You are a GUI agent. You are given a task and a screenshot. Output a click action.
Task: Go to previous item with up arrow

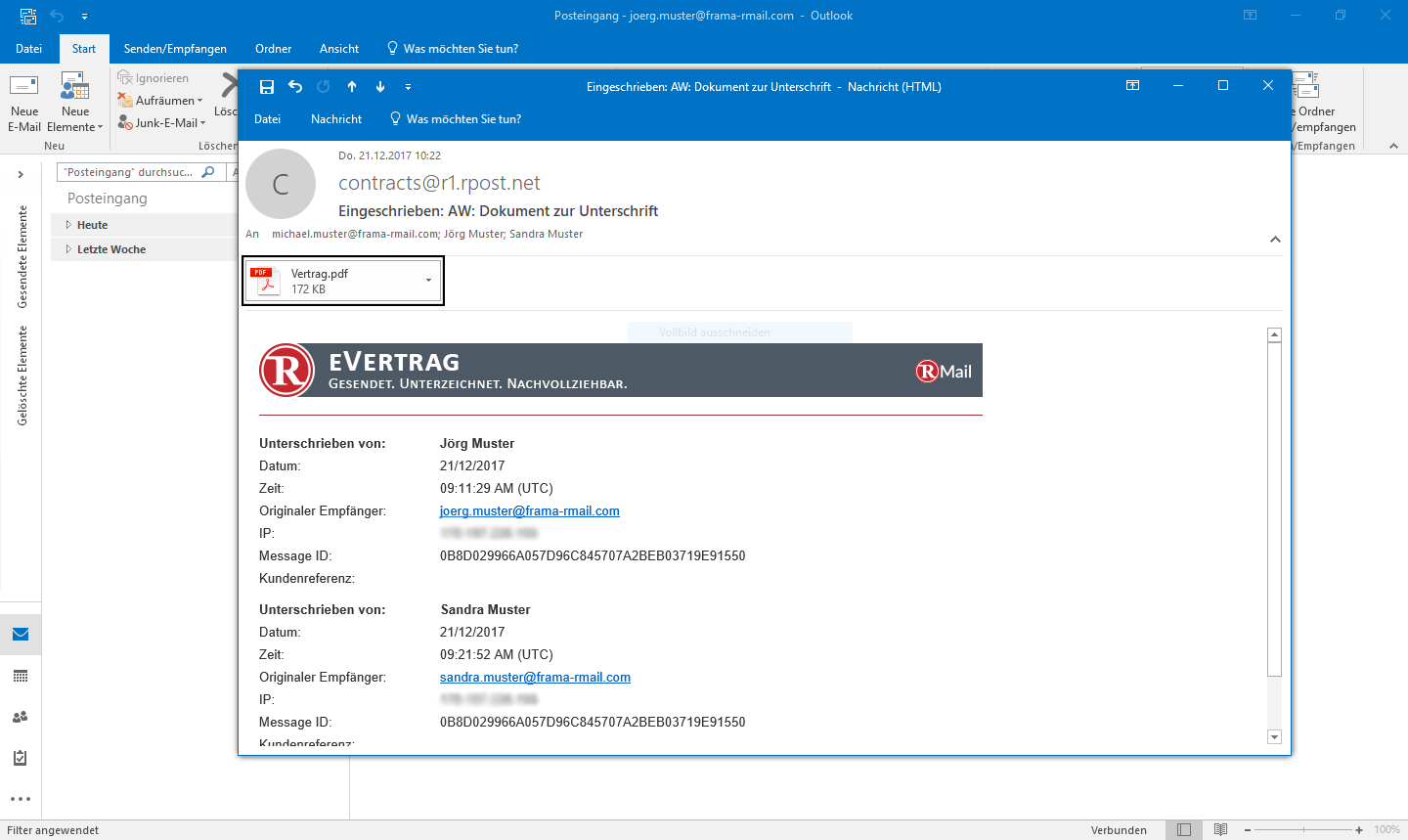point(352,86)
